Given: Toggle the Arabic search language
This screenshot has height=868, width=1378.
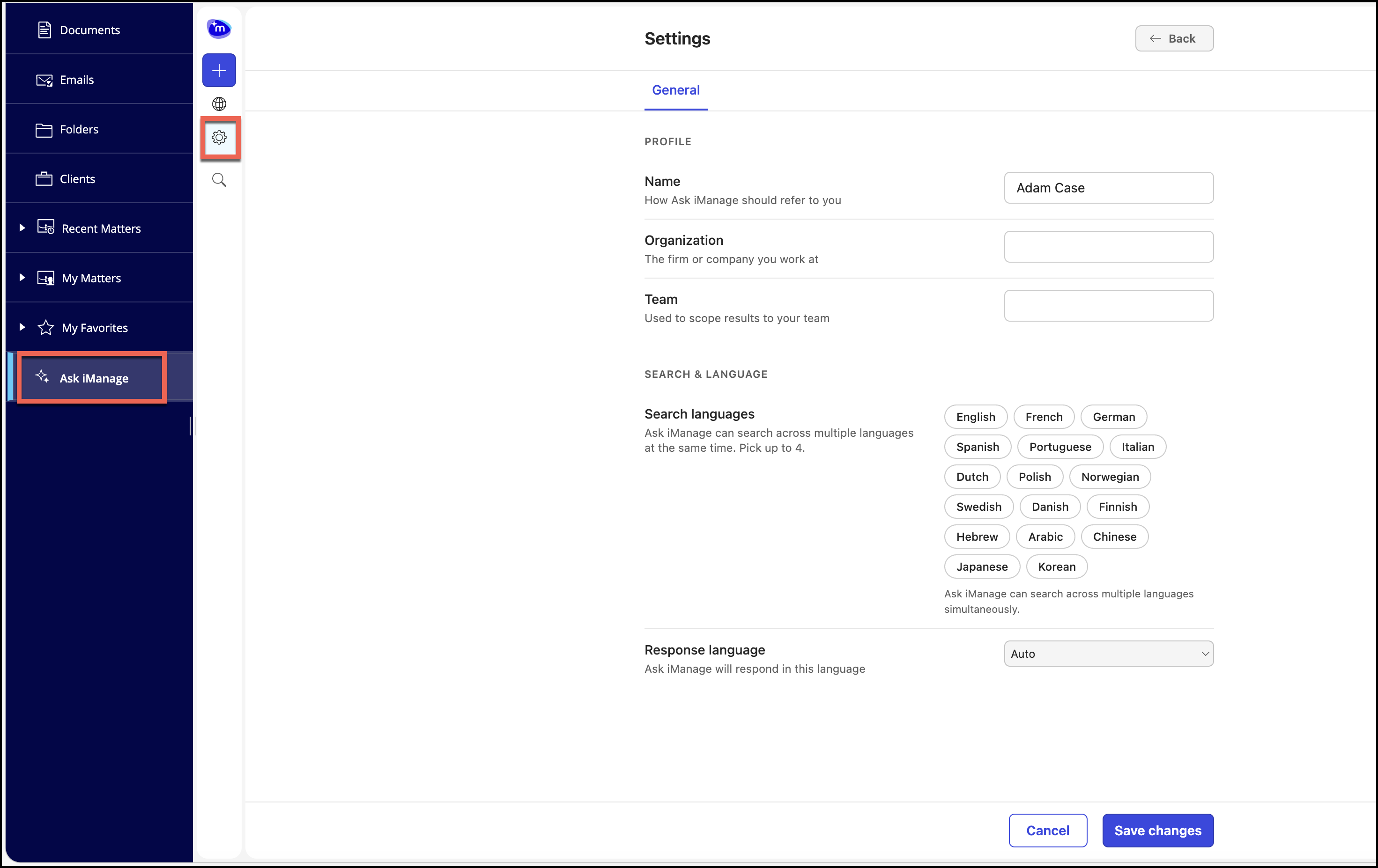Looking at the screenshot, I should click(x=1045, y=537).
